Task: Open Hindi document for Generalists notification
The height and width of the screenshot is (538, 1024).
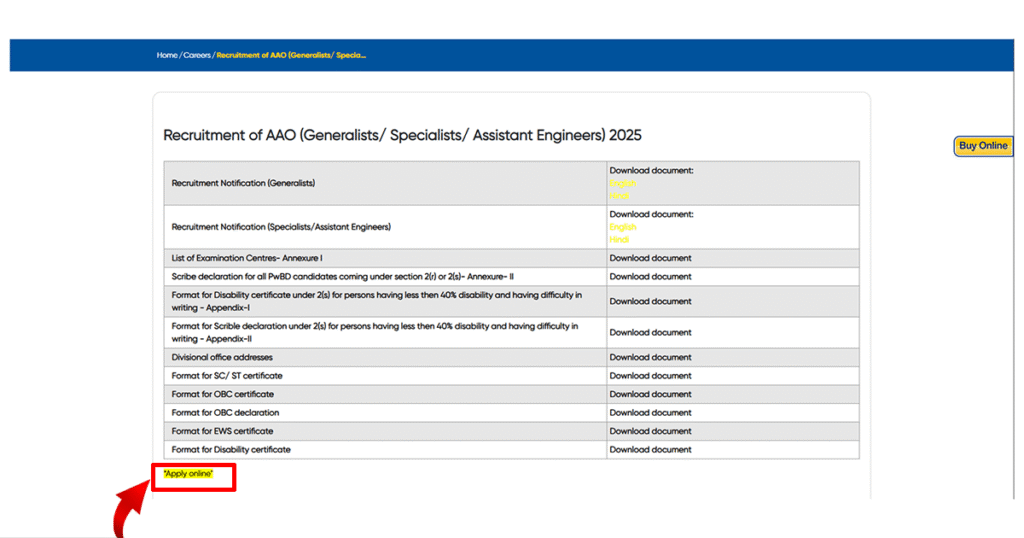Action: [619, 196]
